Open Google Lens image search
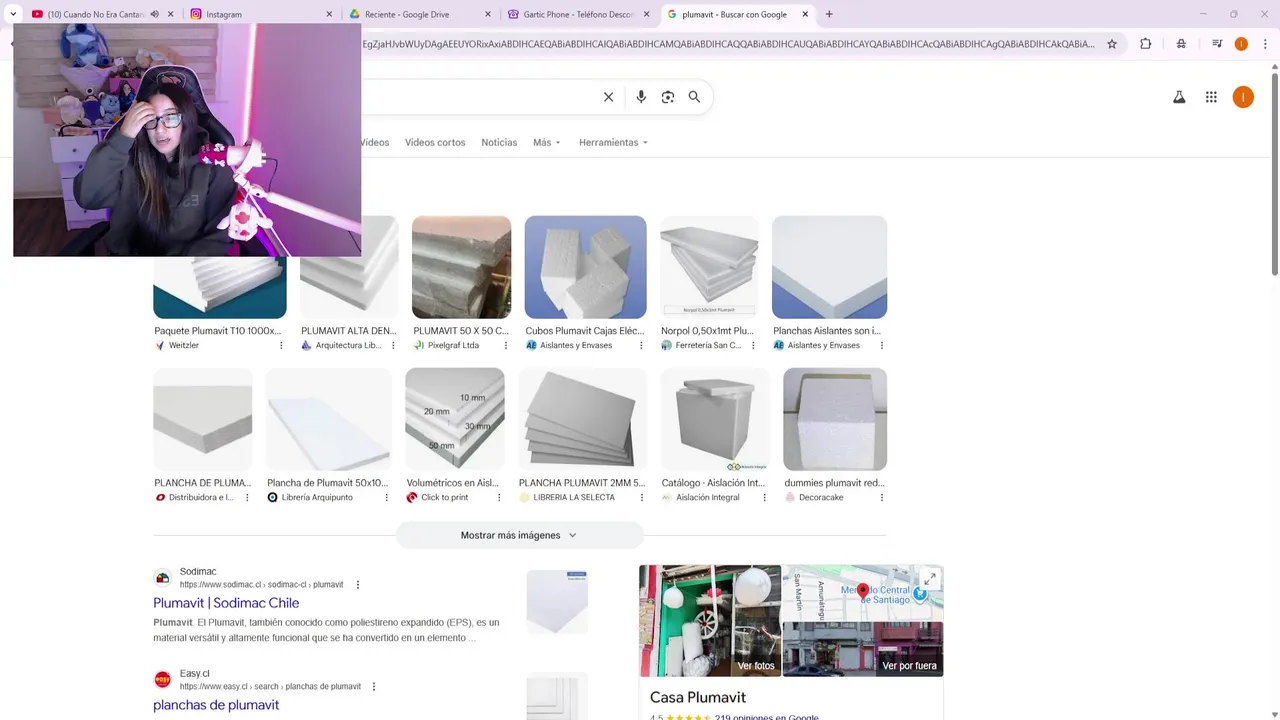Viewport: 1280px width, 720px height. coord(668,97)
